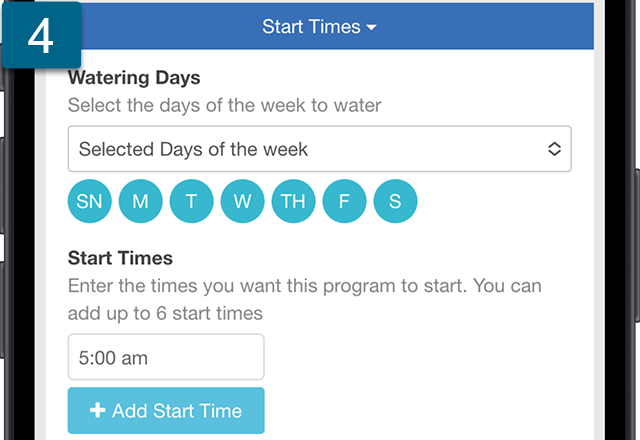Viewport: 640px width, 440px height.
Task: Toggle the Wednesday (W) watering day
Action: point(242,201)
